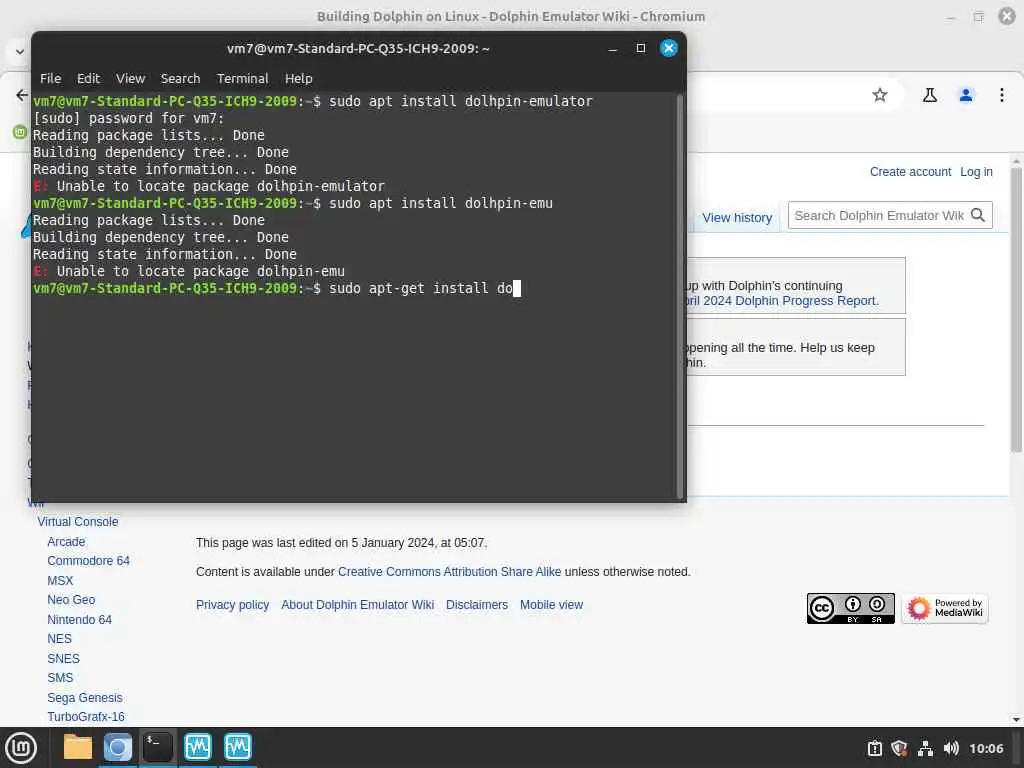This screenshot has height=768, width=1024.
Task: Open the 10:06 clock calendar
Action: [986, 748]
